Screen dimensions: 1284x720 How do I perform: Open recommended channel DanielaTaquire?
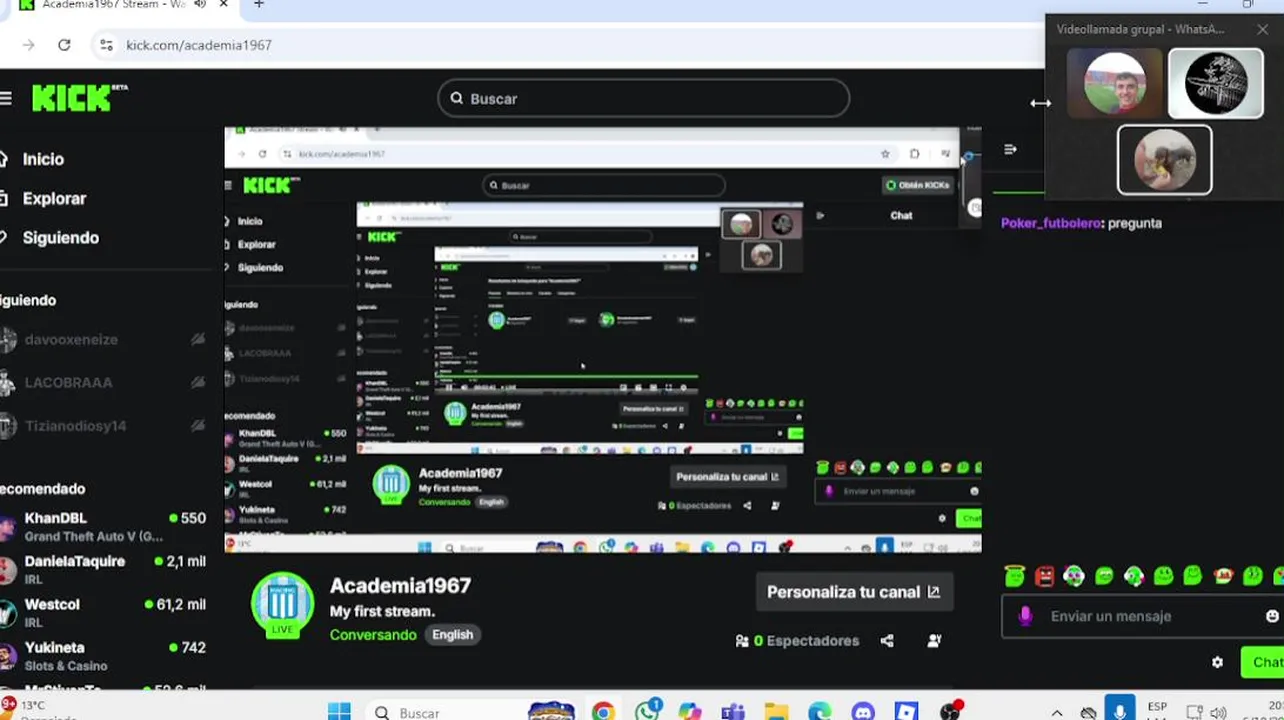[x=103, y=569]
